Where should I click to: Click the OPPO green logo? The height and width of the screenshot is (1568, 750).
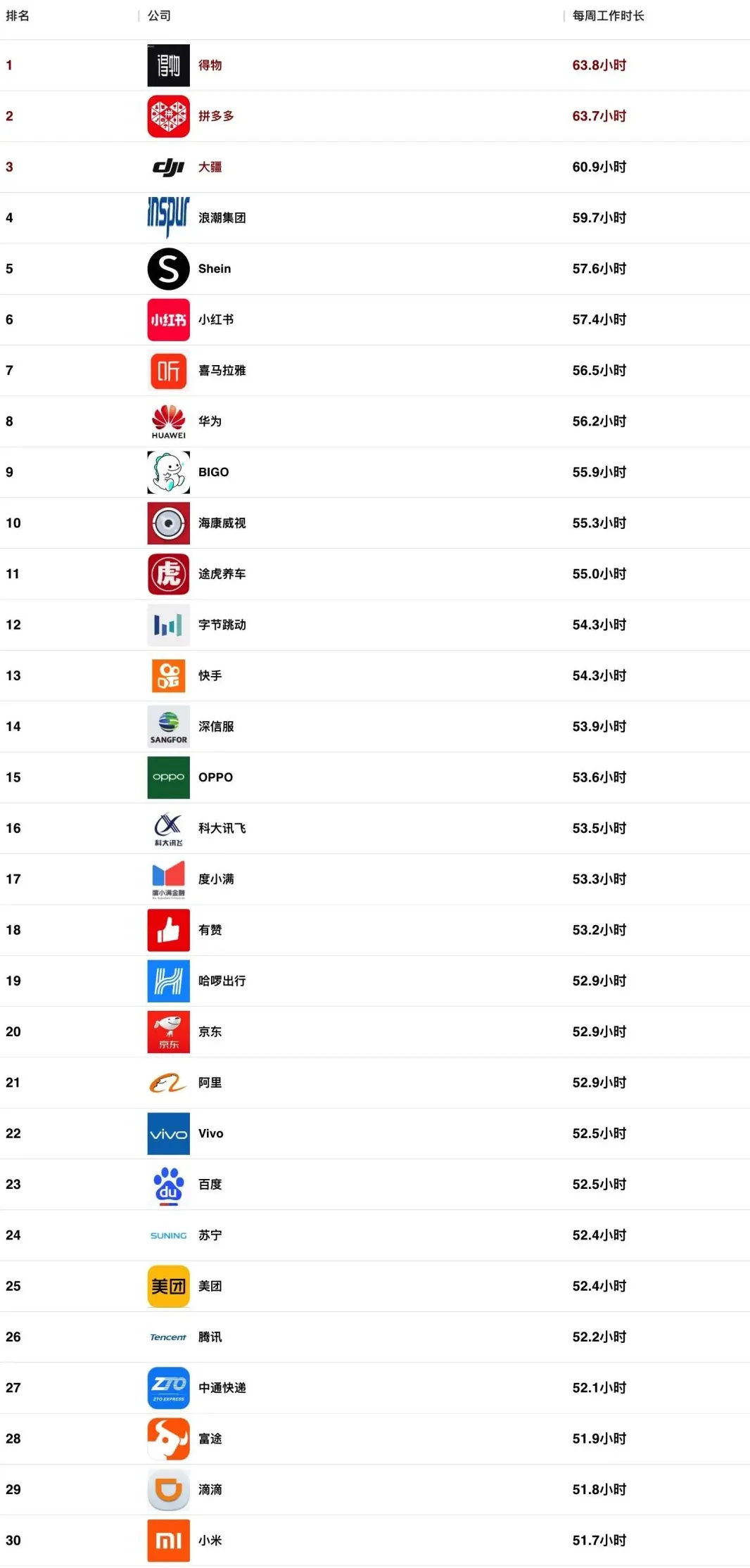168,777
